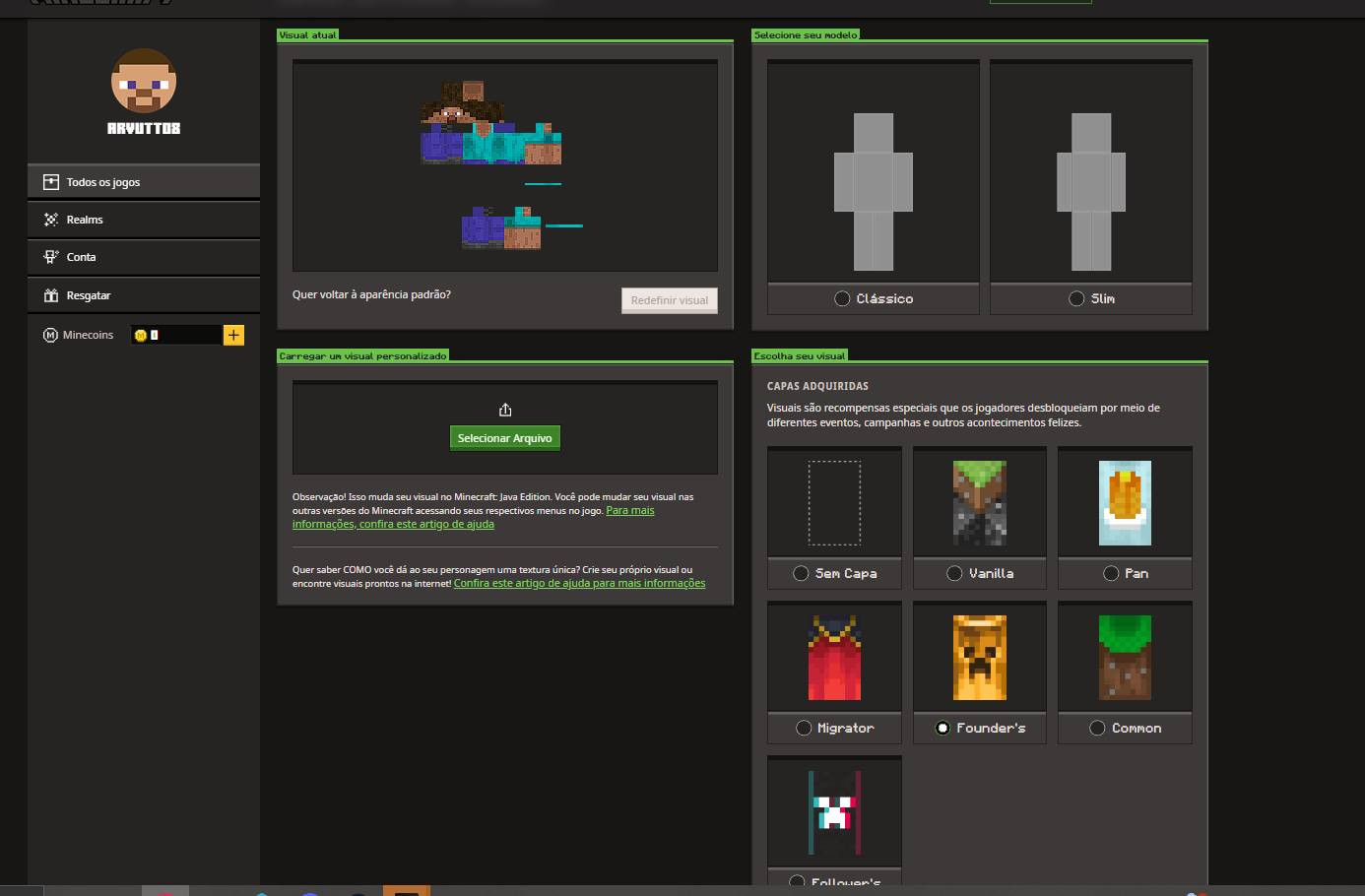Click the Quer voltar à aparência padrão text
The width and height of the screenshot is (1365, 896).
371,294
